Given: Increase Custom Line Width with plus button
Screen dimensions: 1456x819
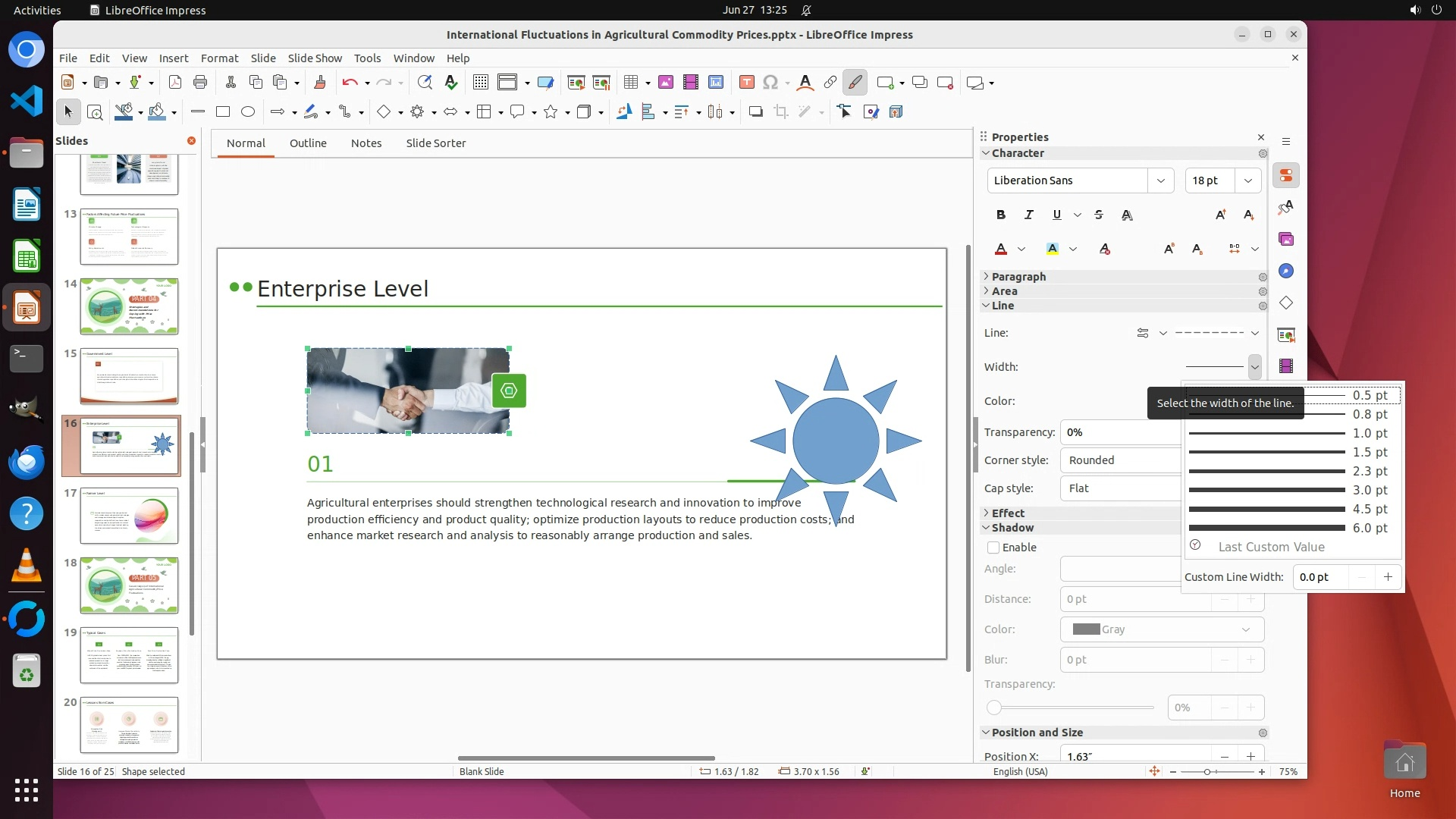Looking at the screenshot, I should coord(1388,577).
